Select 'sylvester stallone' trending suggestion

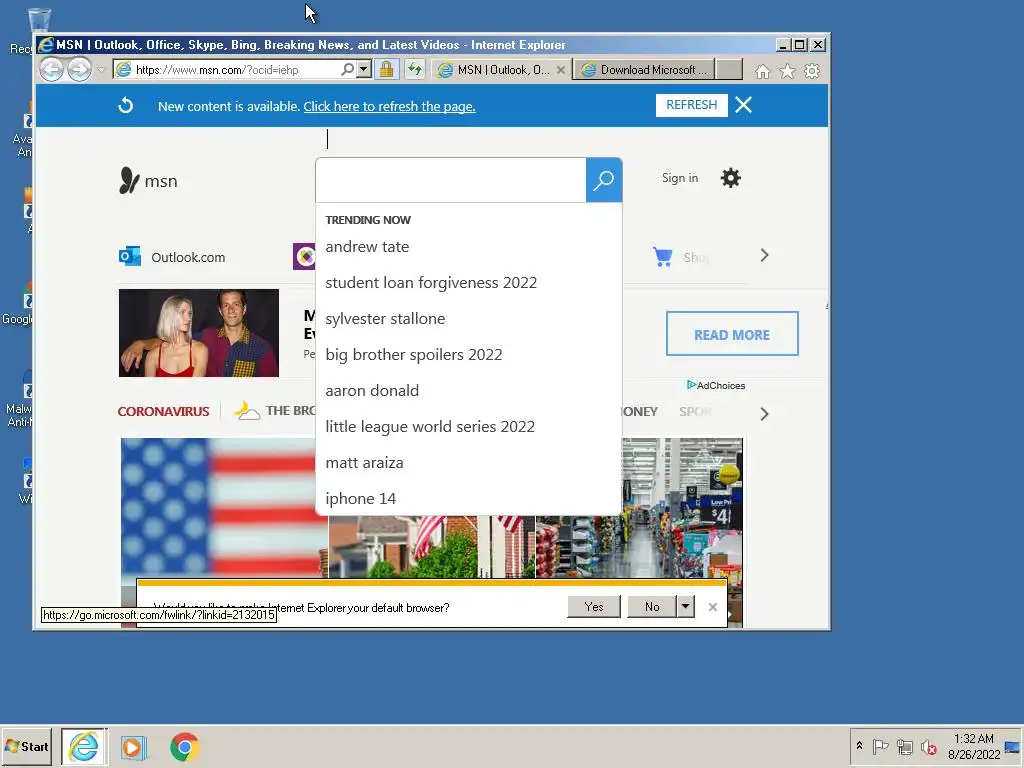pos(385,319)
